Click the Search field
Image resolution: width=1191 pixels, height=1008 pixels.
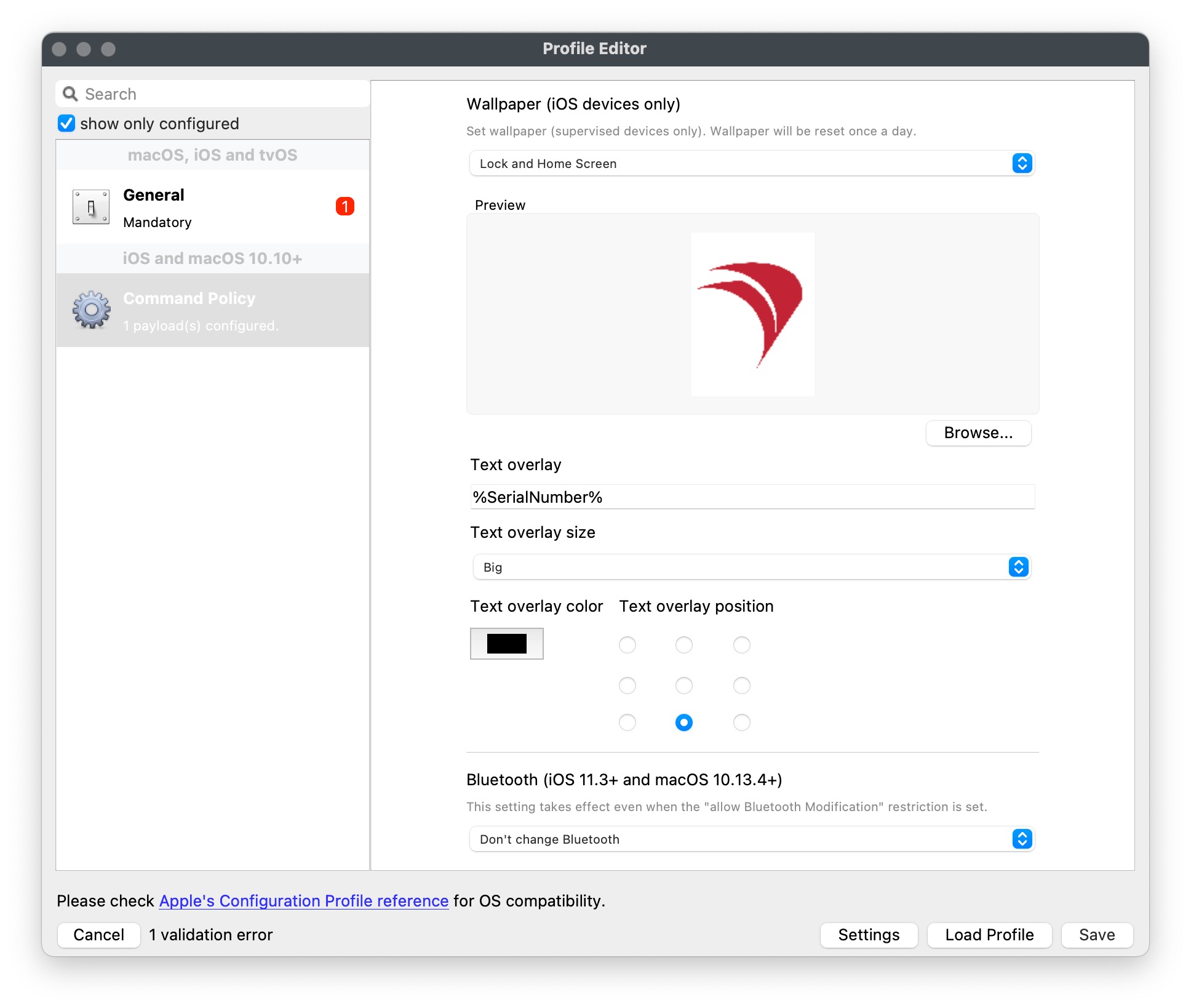[x=213, y=94]
